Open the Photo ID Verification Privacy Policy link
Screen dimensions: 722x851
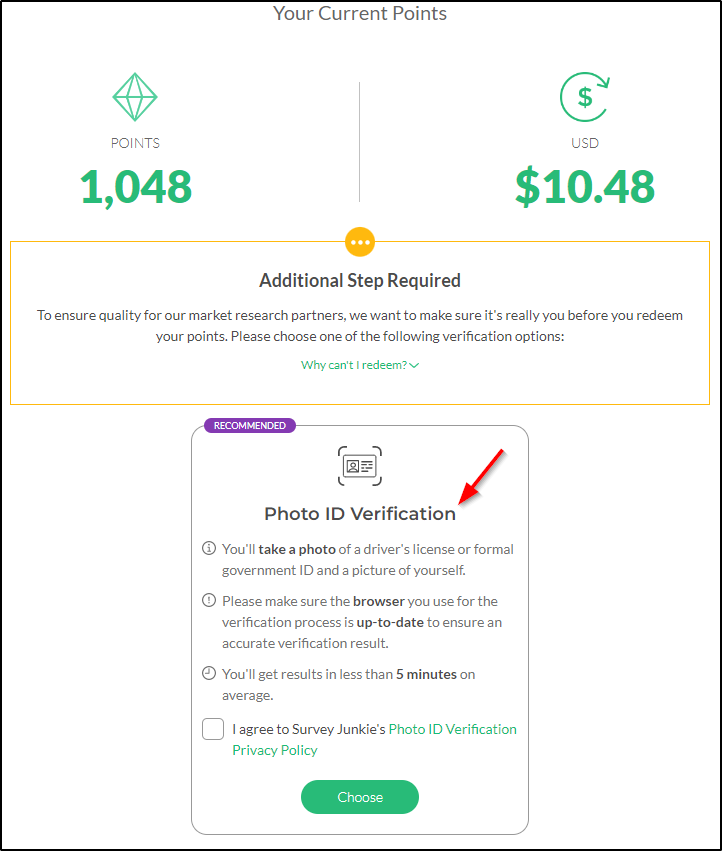tap(375, 739)
